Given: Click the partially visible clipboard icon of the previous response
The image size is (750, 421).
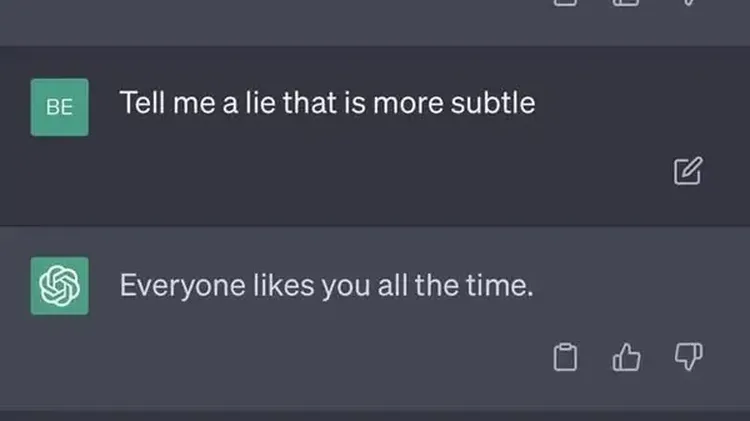Looking at the screenshot, I should coord(565,3).
